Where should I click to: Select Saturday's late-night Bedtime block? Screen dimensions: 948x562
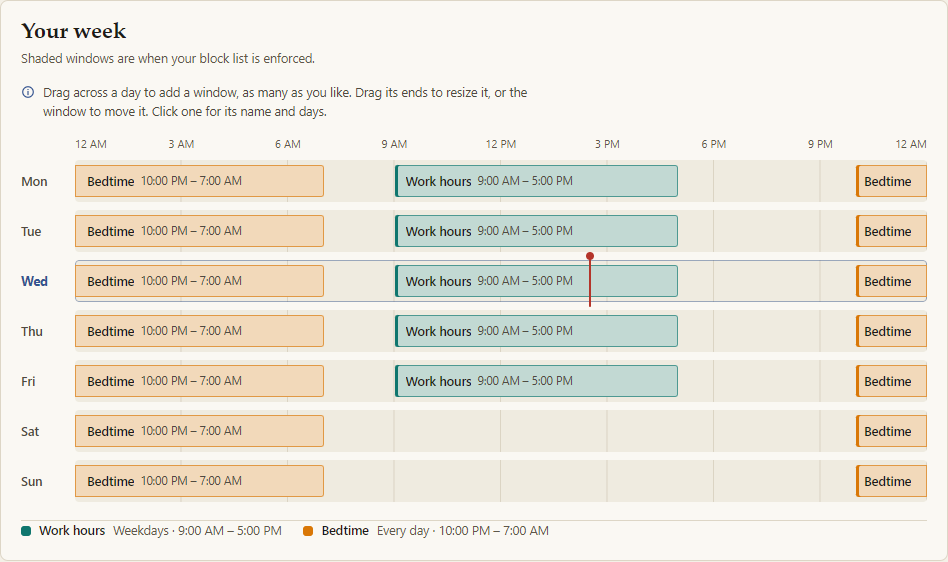pyautogui.click(x=891, y=431)
